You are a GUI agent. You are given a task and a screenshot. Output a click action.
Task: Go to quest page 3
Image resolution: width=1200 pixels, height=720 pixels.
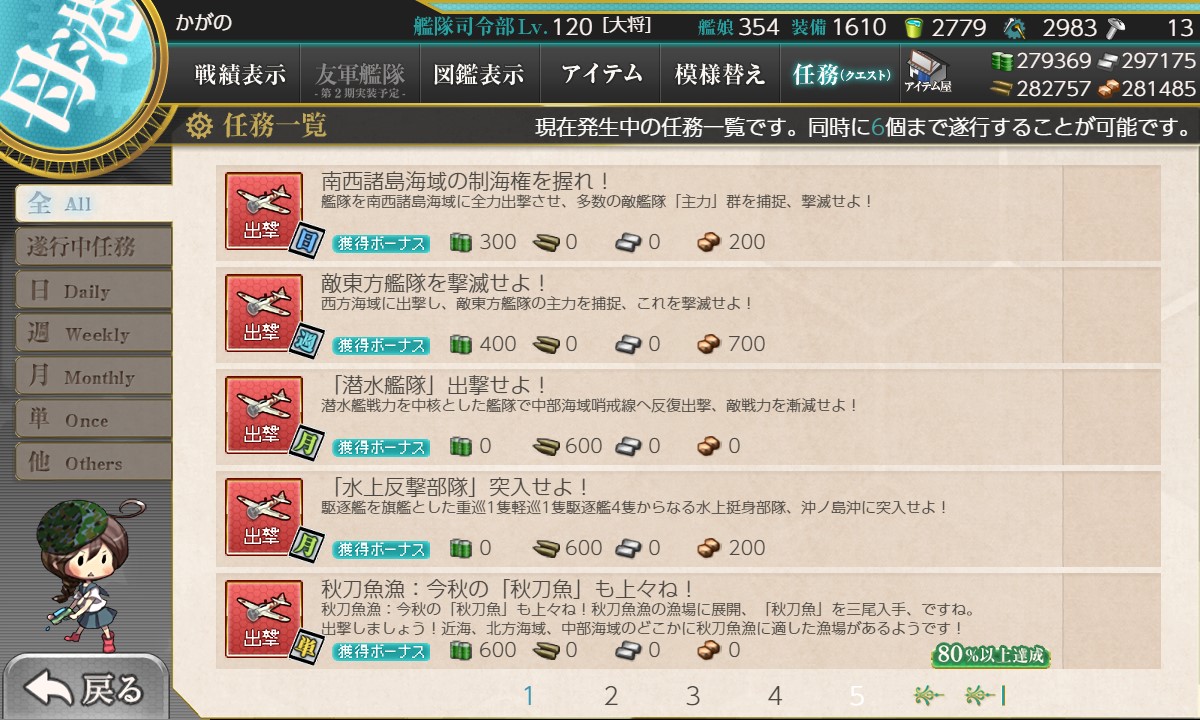[693, 695]
